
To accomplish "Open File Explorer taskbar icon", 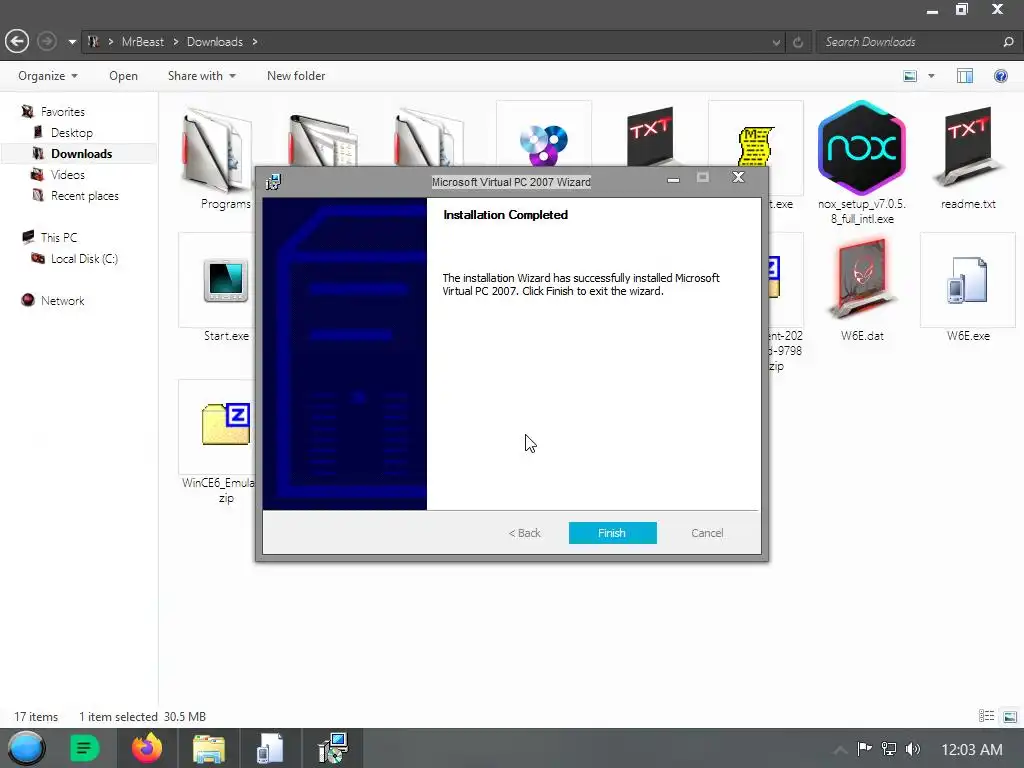I will (x=209, y=748).
